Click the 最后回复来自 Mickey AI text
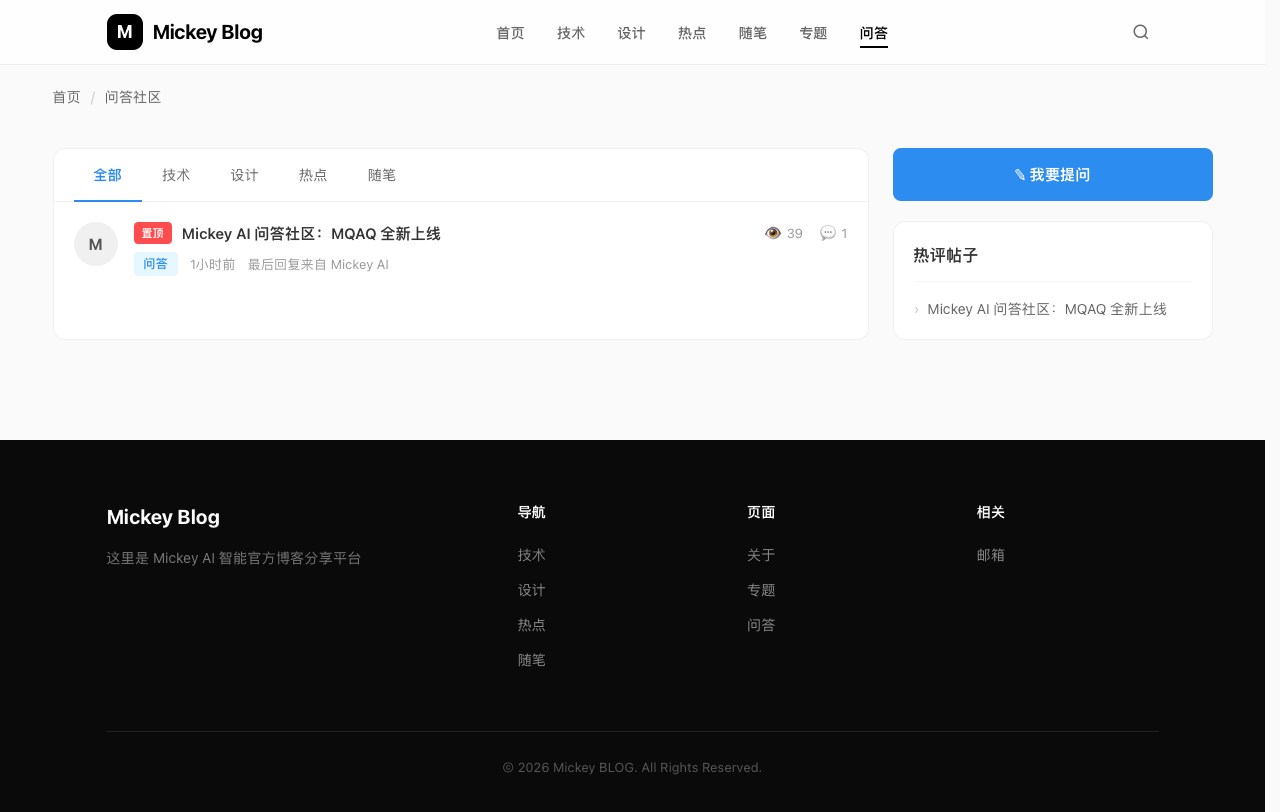 coord(318,265)
